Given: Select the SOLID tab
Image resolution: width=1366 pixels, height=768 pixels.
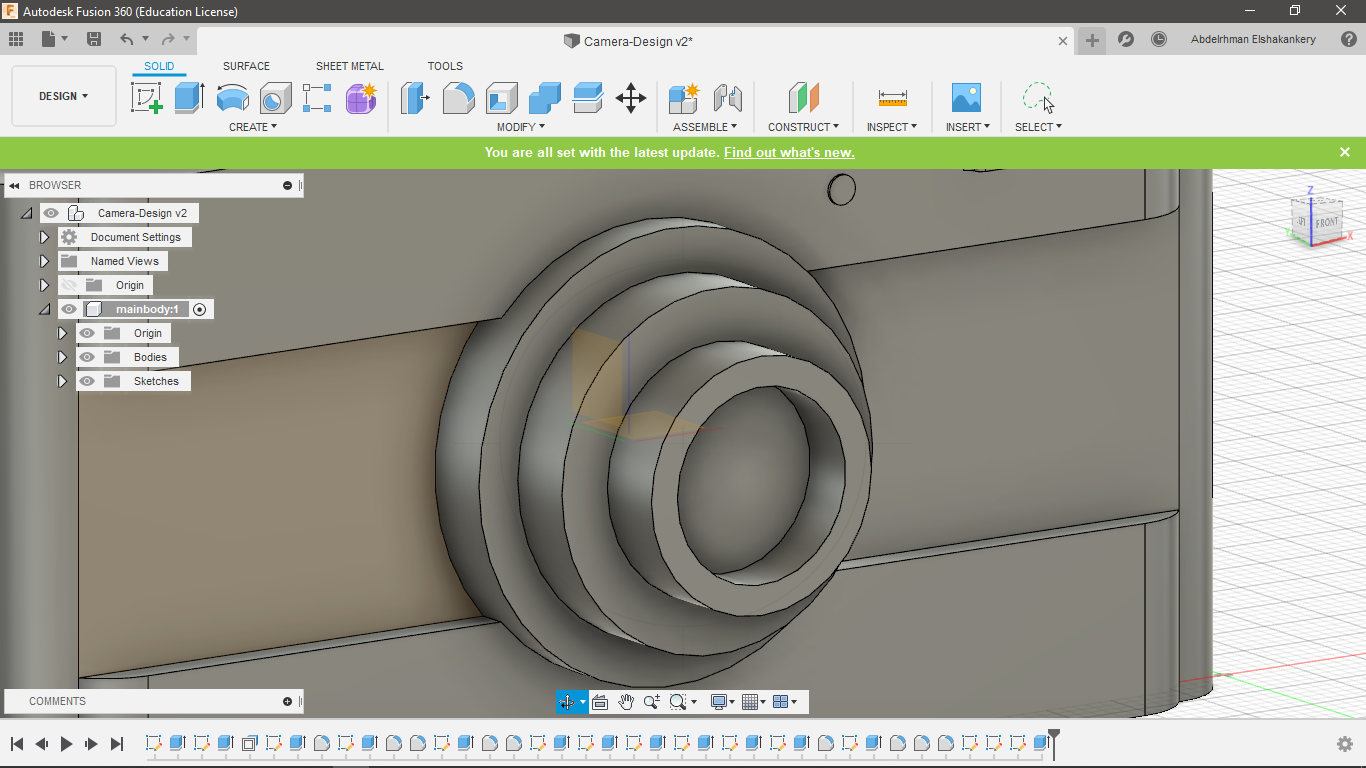Looking at the screenshot, I should 159,66.
